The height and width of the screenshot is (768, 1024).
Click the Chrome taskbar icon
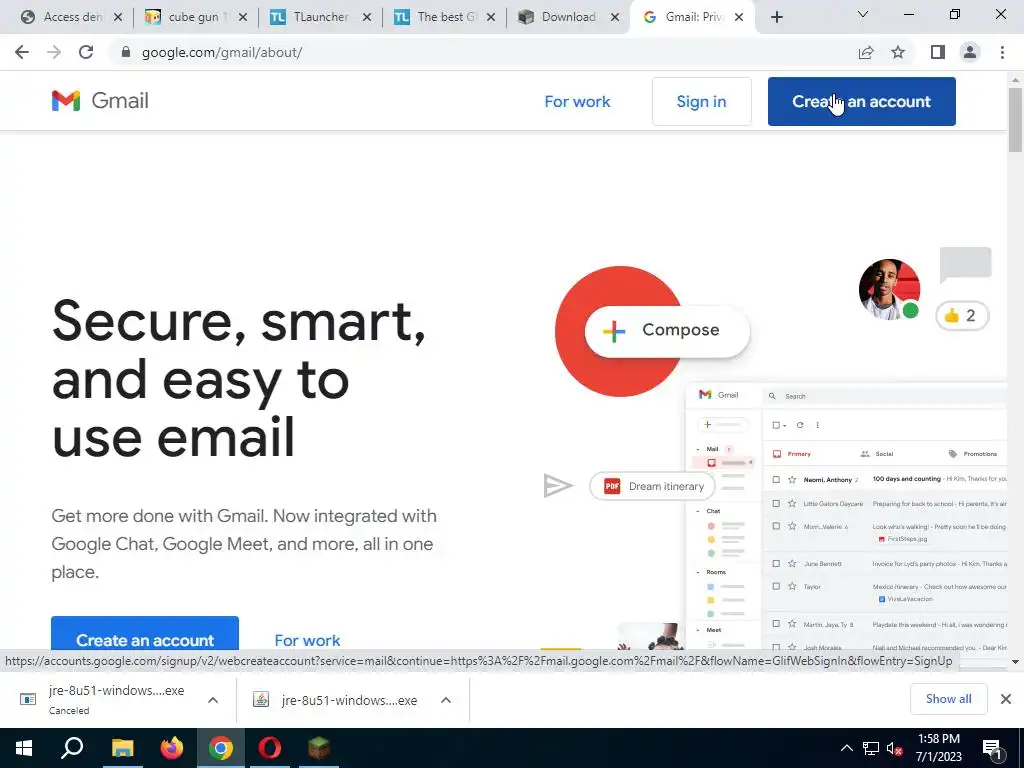pyautogui.click(x=221, y=748)
